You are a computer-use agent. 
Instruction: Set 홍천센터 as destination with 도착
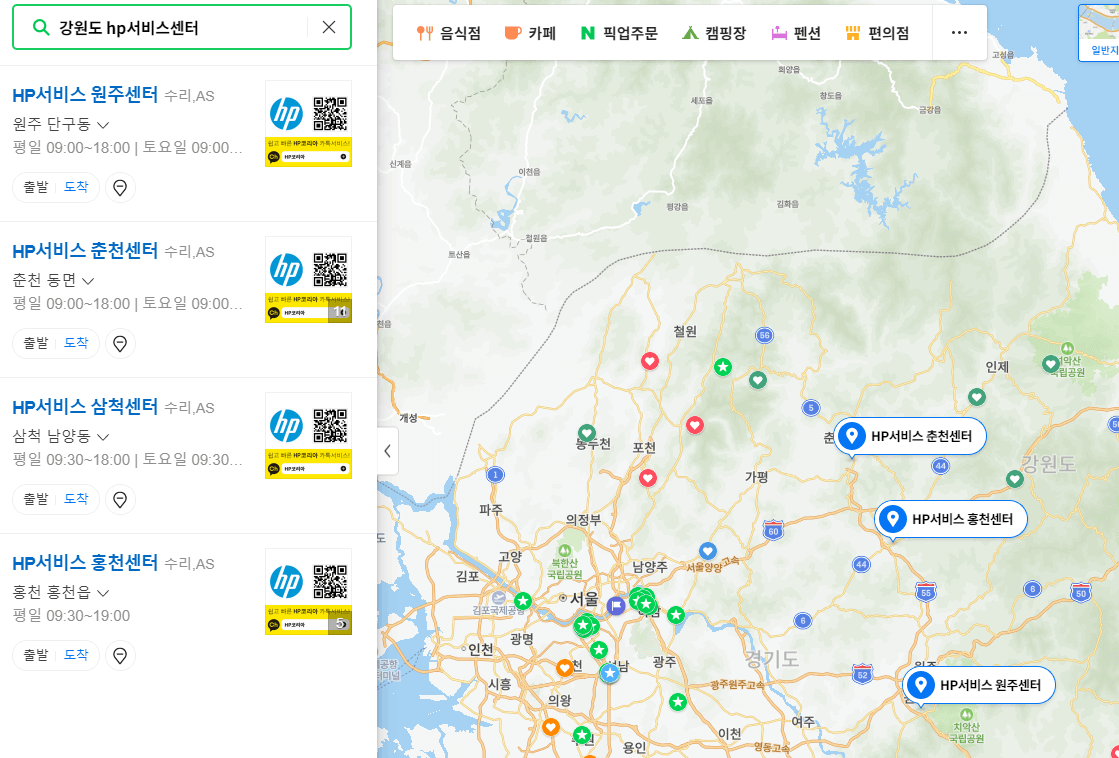76,655
